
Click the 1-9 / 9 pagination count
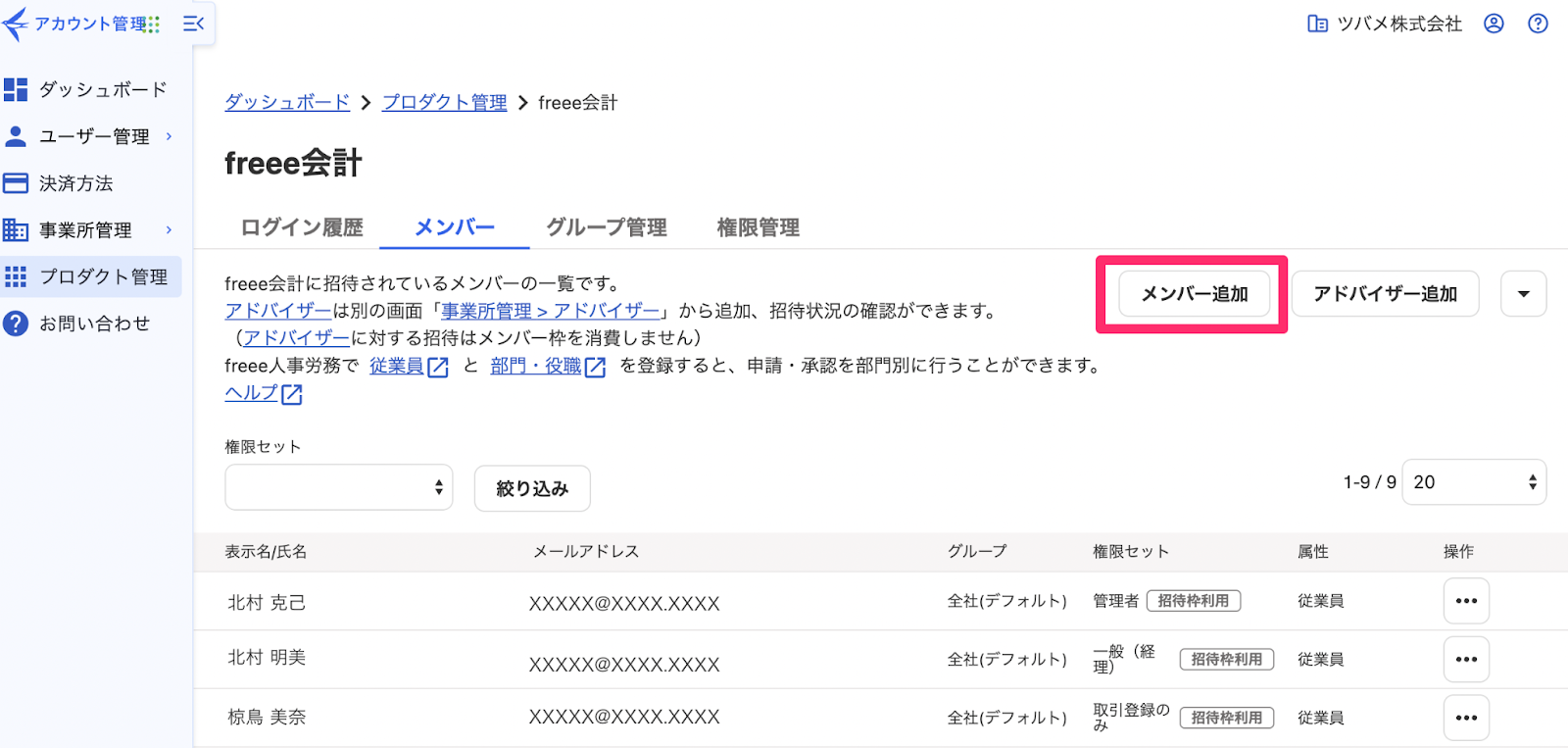coord(1370,482)
